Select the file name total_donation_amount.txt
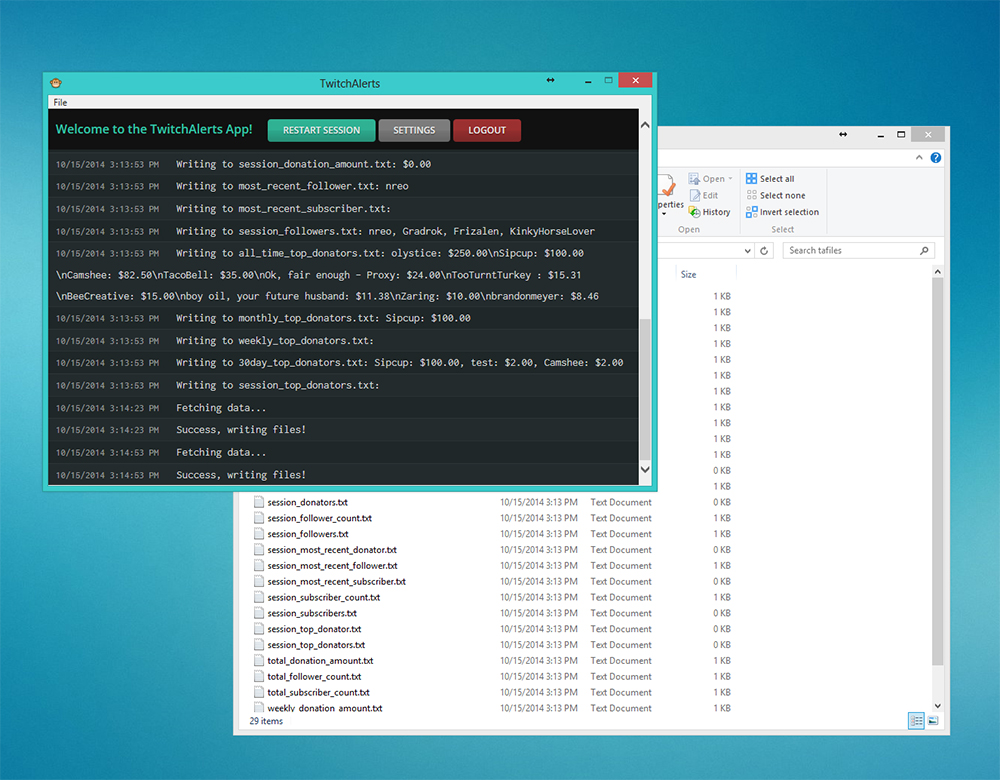Image resolution: width=1000 pixels, height=780 pixels. (320, 661)
